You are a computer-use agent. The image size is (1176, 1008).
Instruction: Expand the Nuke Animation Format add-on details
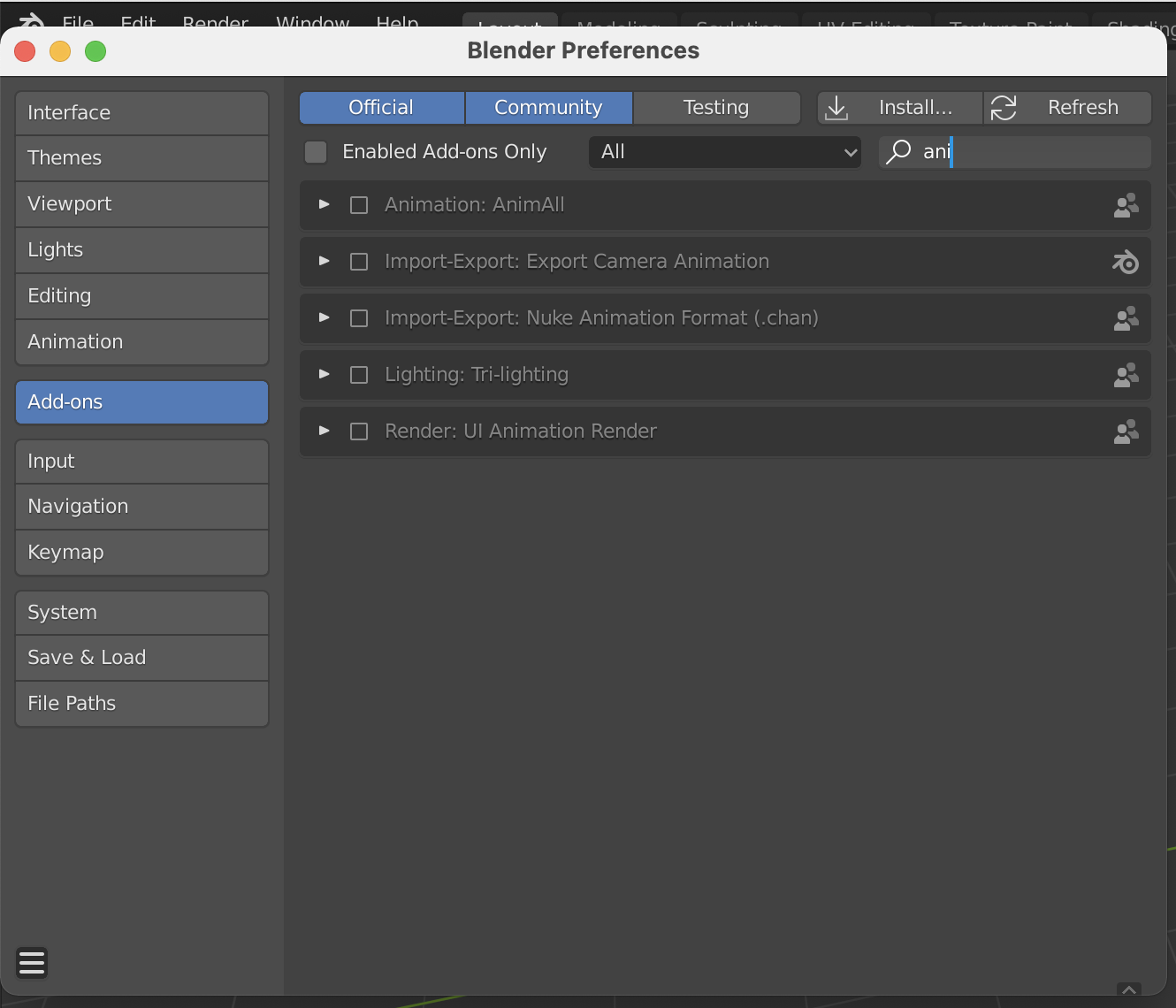click(325, 317)
